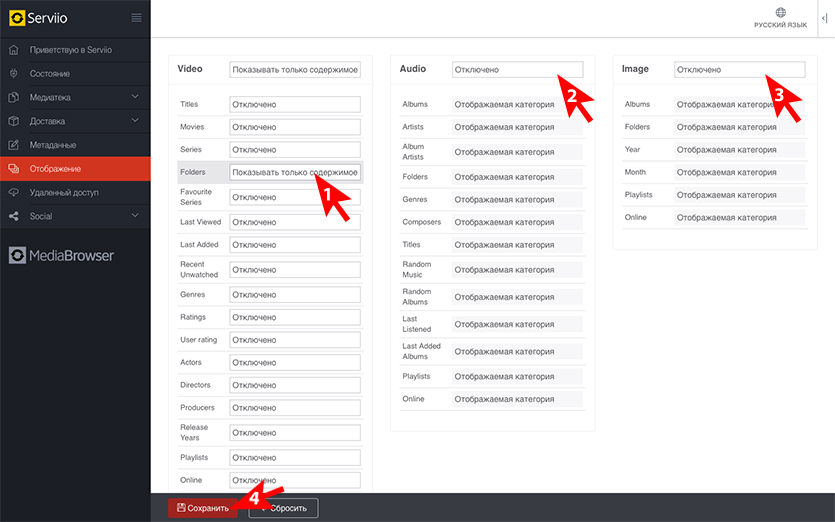835x522 pixels.
Task: Click the Serviio logo icon
Action: pyautogui.click(x=17, y=18)
